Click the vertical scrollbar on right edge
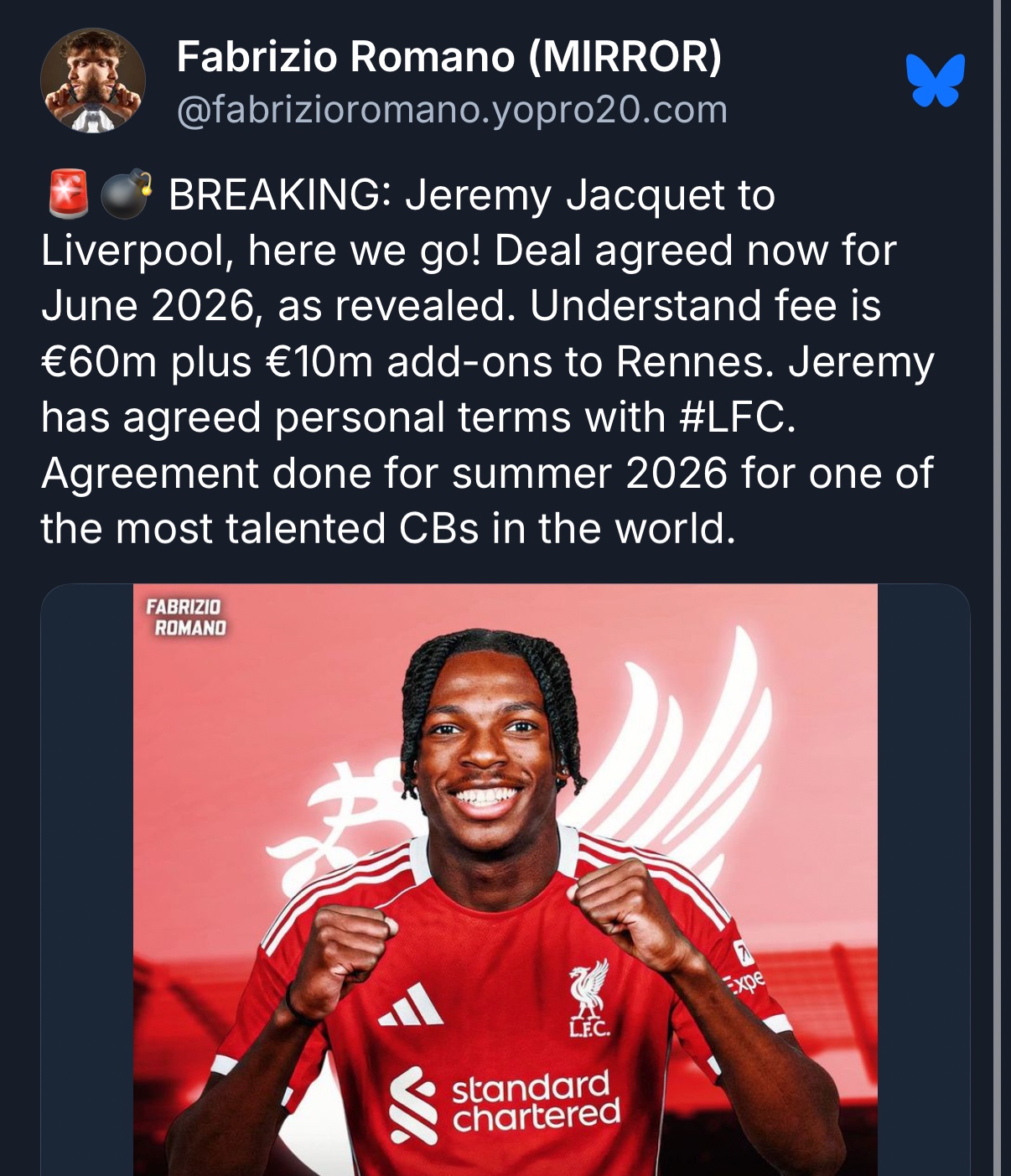1011x1176 pixels. click(x=997, y=588)
